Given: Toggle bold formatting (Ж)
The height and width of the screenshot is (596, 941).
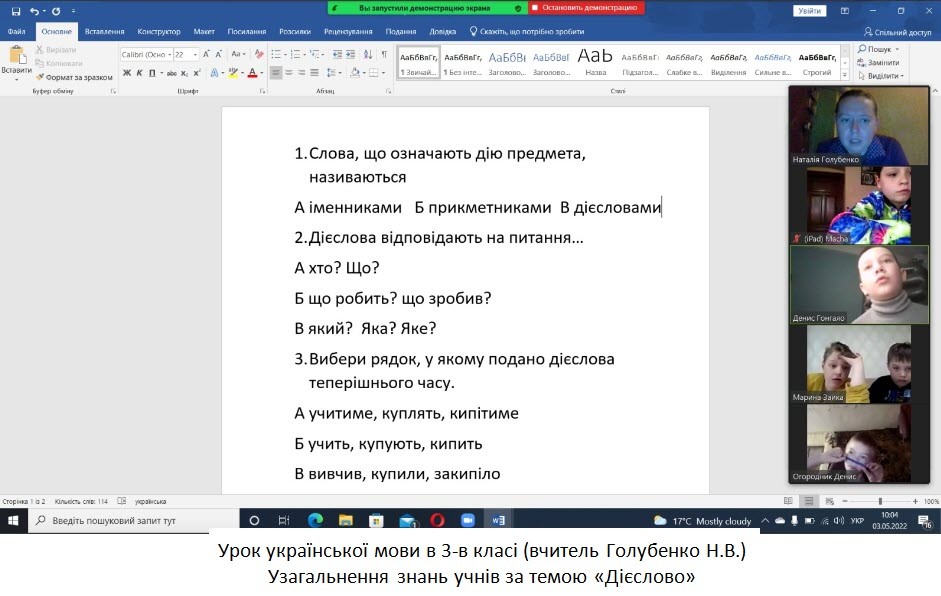Looking at the screenshot, I should pyautogui.click(x=127, y=73).
